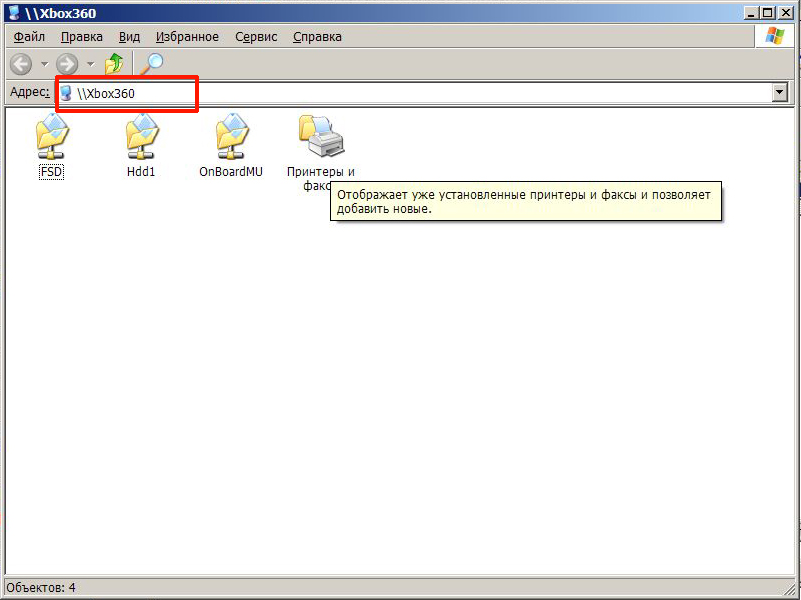Open the Search magnifier tool
The height and width of the screenshot is (600, 801).
coord(151,64)
